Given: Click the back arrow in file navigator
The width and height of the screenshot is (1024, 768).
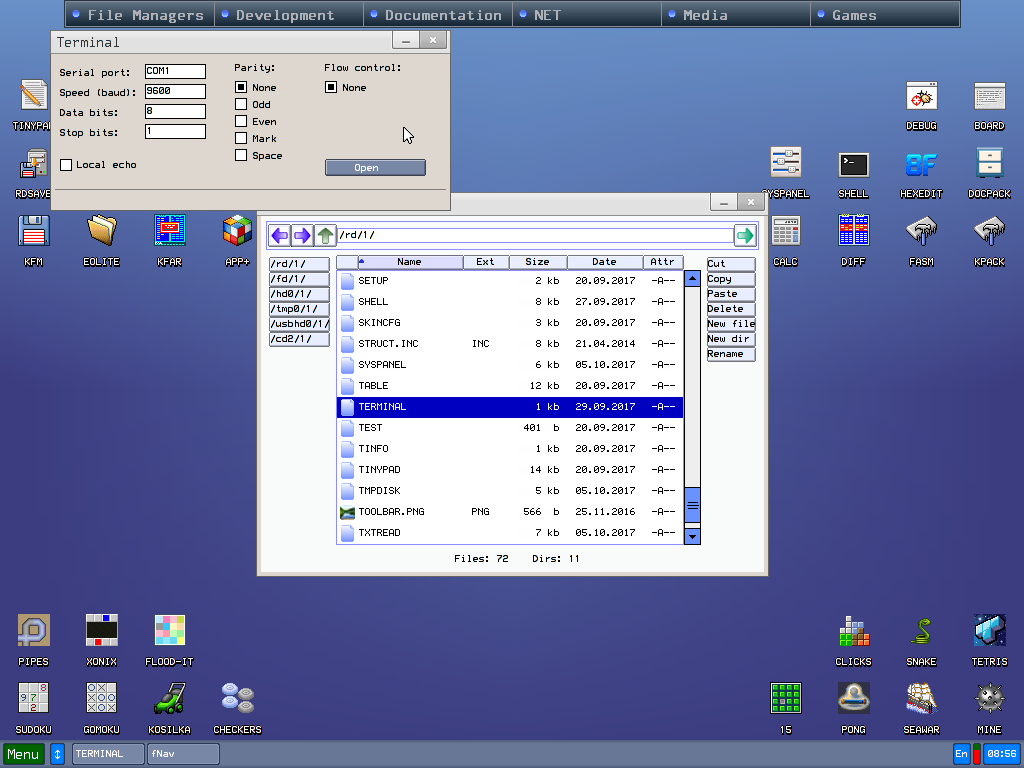Looking at the screenshot, I should pyautogui.click(x=279, y=236).
